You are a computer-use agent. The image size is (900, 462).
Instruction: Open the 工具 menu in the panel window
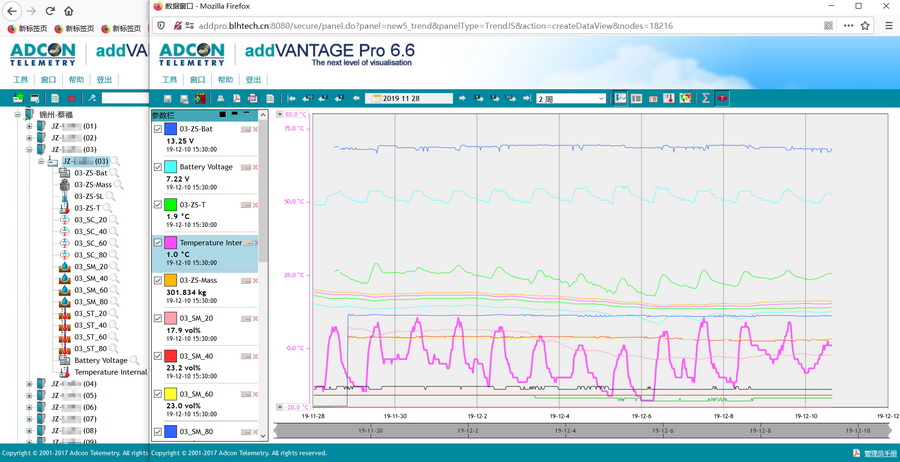169,80
